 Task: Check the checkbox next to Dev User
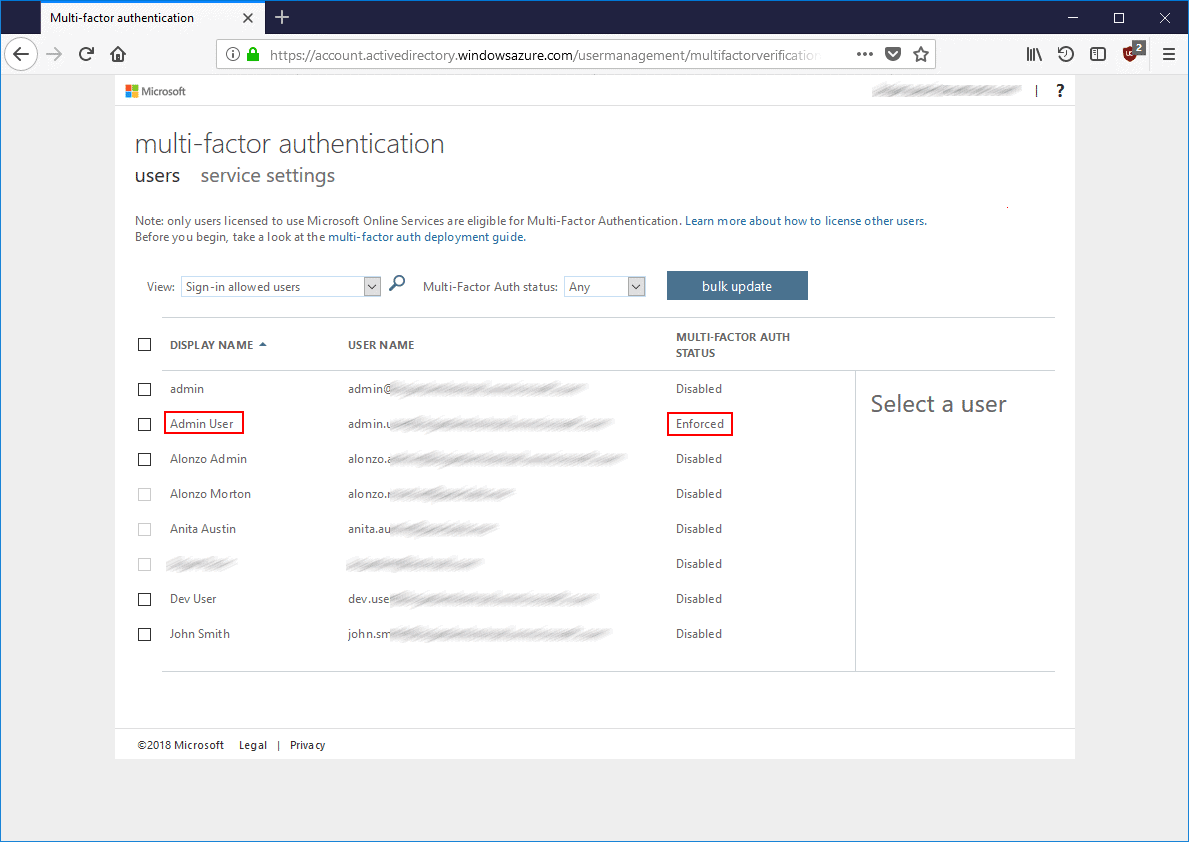pyautogui.click(x=144, y=599)
